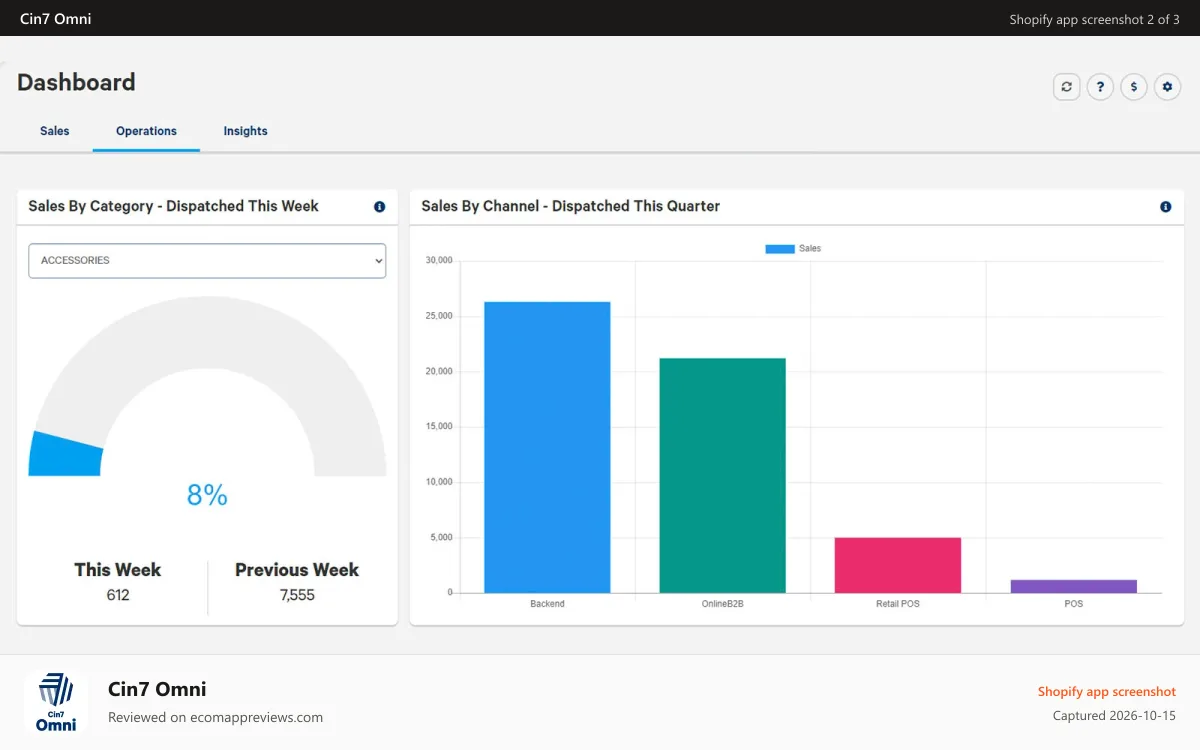The height and width of the screenshot is (750, 1200).
Task: Switch to the Sales tab
Action: (55, 131)
